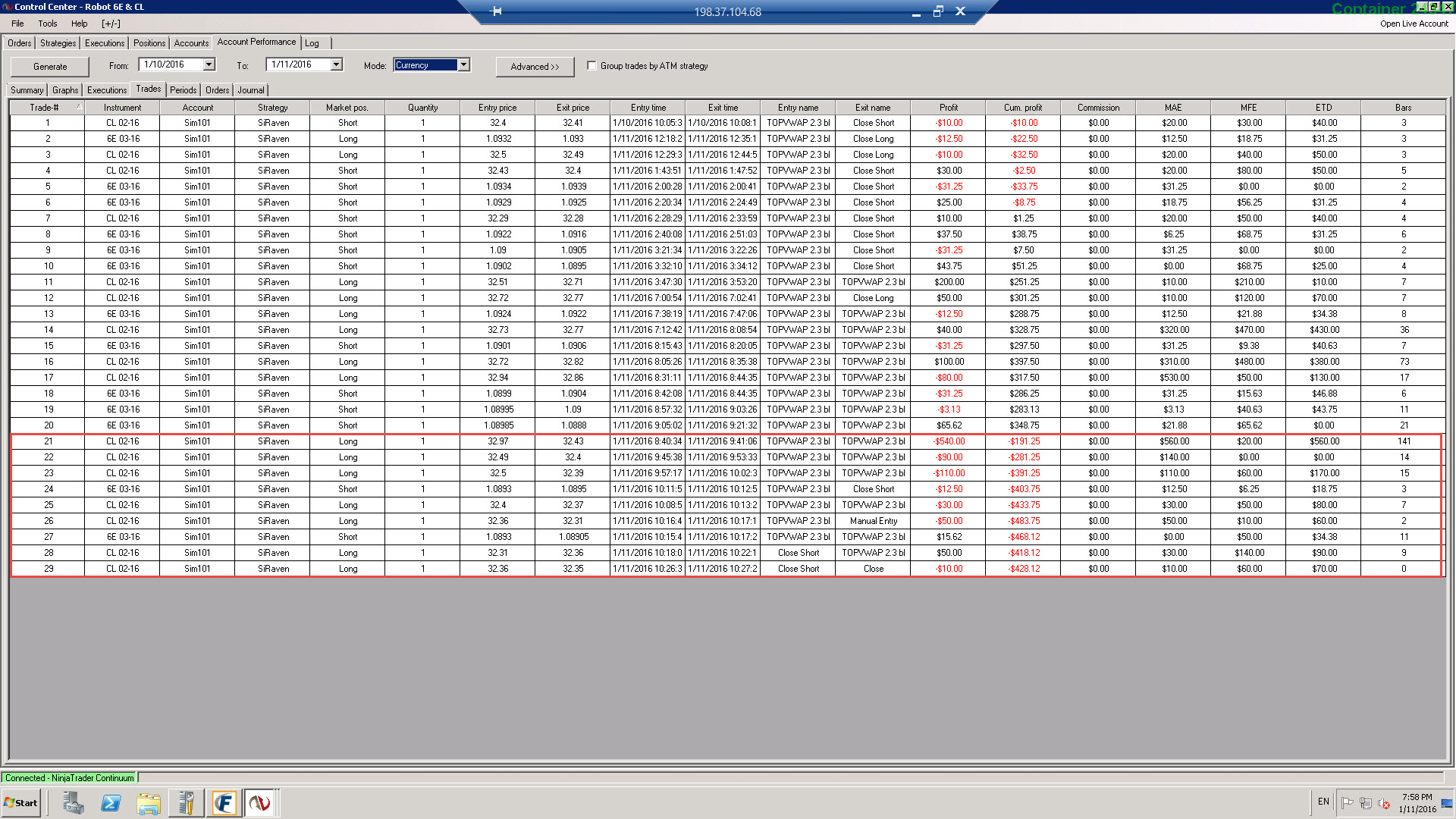Screen dimensions: 1456x819
Task: Switch to the Graphs tab
Action: [x=65, y=90]
